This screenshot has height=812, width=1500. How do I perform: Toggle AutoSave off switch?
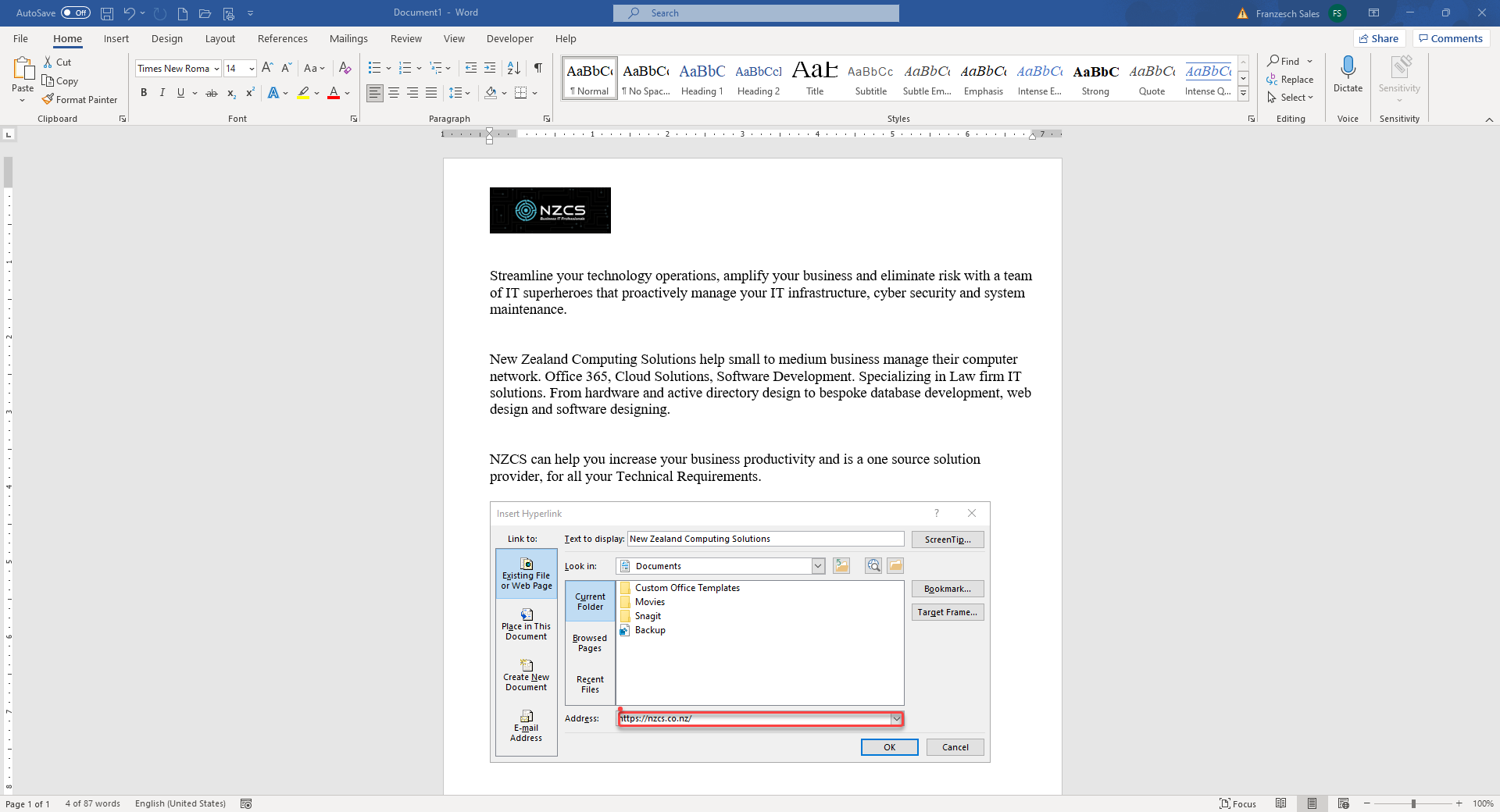pyautogui.click(x=76, y=12)
